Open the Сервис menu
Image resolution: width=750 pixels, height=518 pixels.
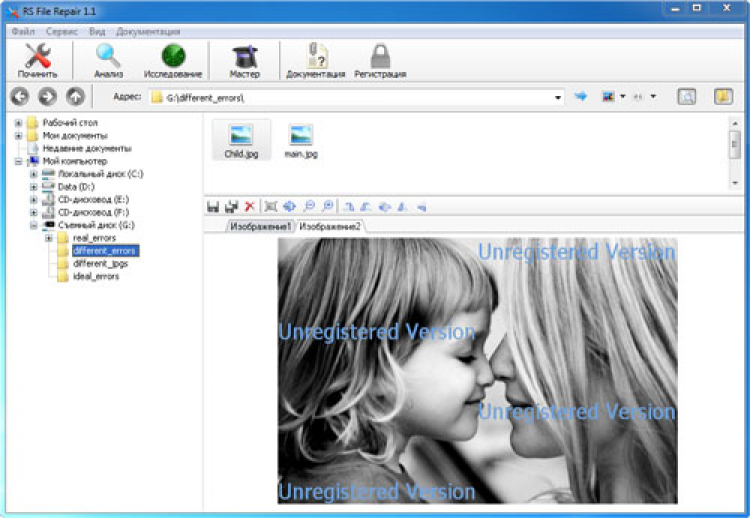(x=62, y=32)
